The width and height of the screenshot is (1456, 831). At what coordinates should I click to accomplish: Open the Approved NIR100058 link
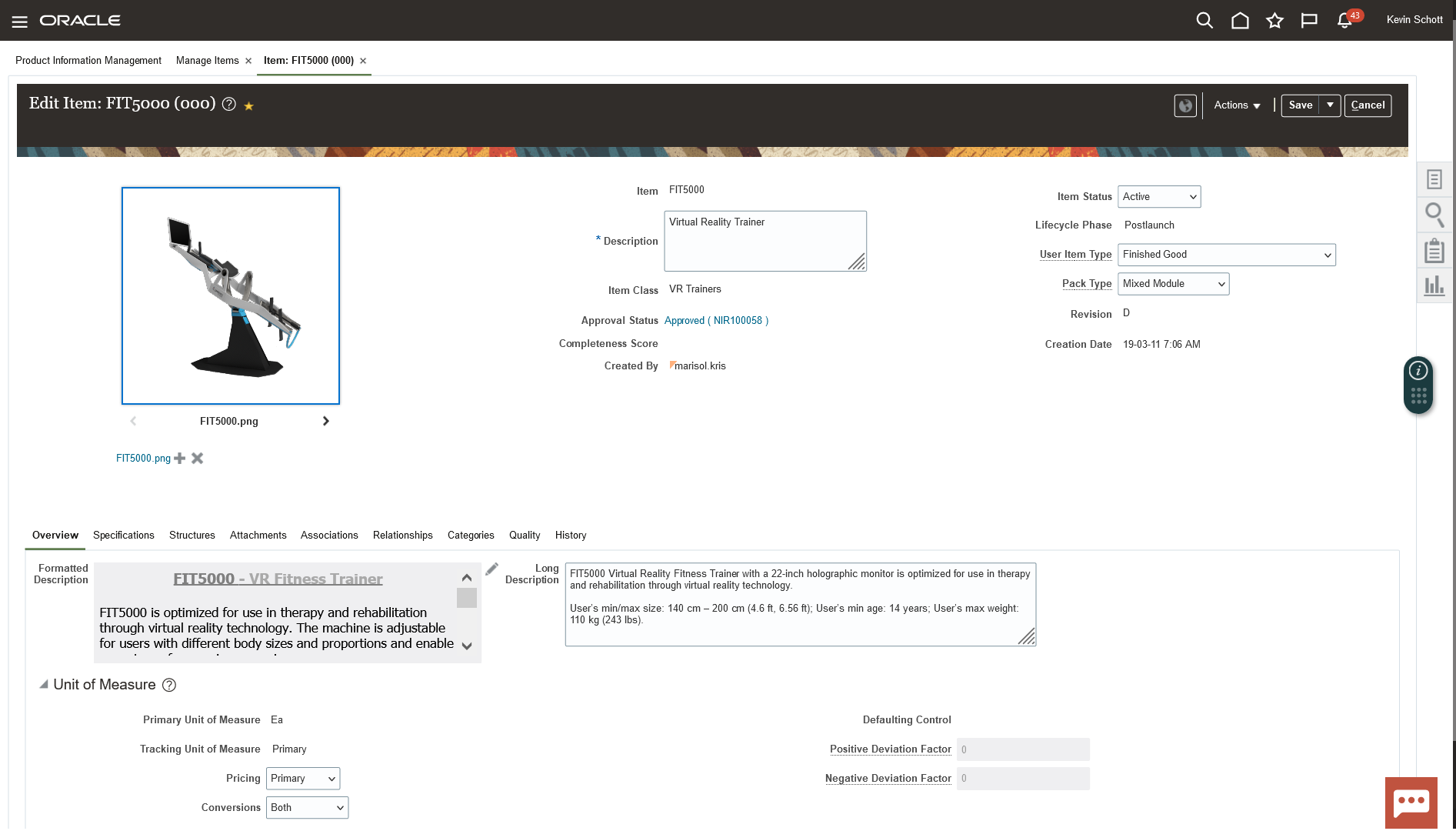click(x=716, y=321)
